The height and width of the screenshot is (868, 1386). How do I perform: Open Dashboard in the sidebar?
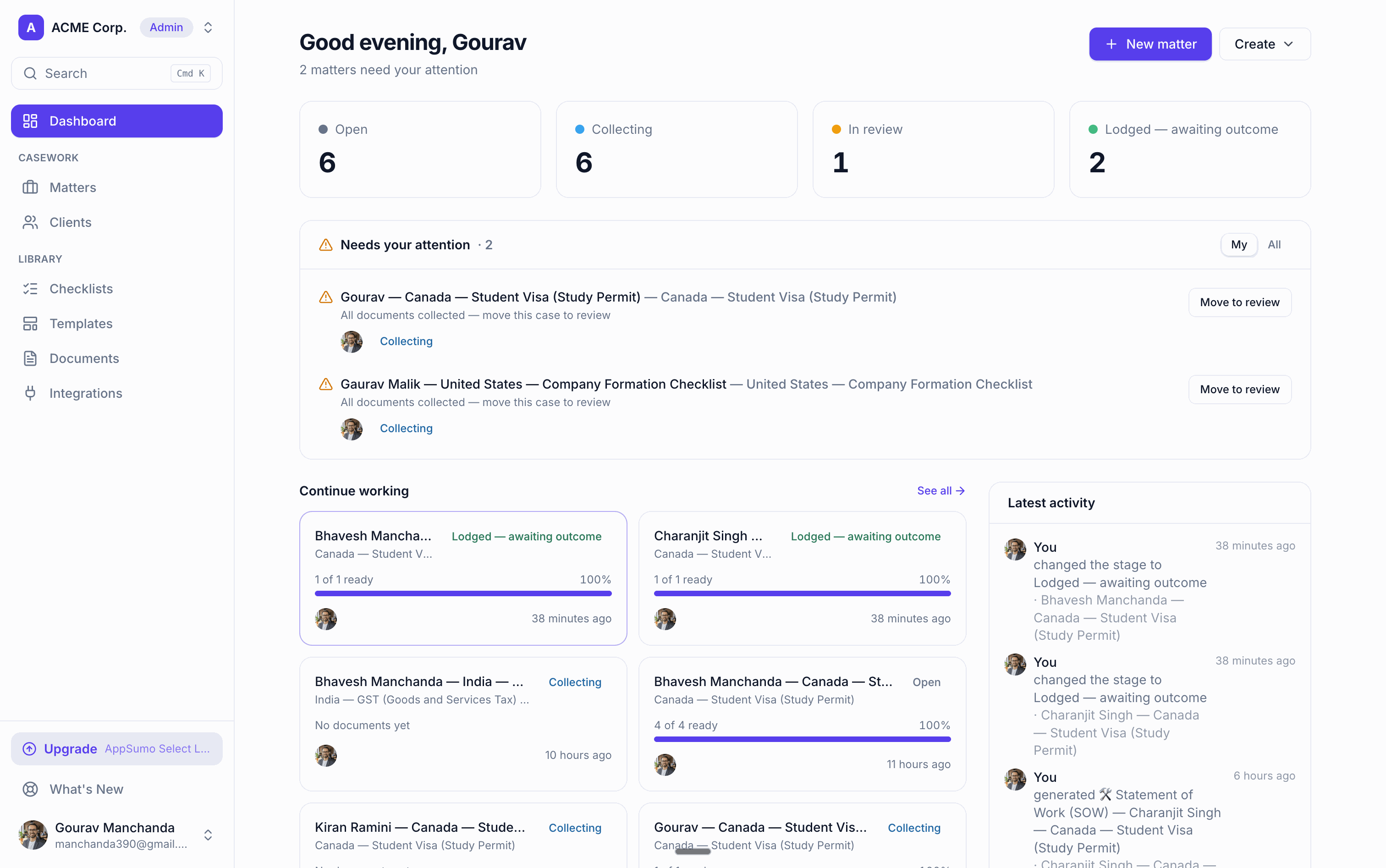click(116, 121)
